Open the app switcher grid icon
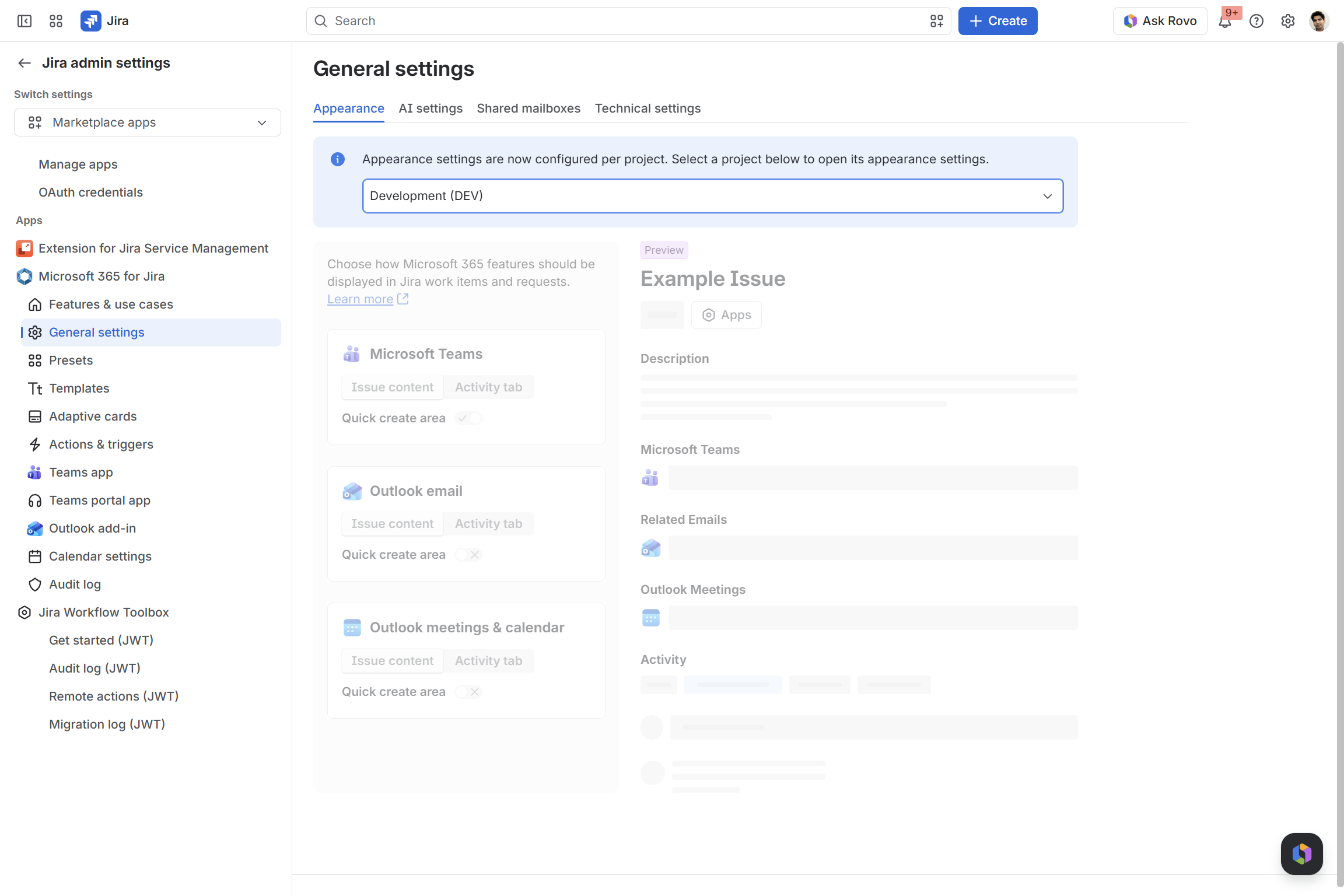1344x896 pixels. 56,21
